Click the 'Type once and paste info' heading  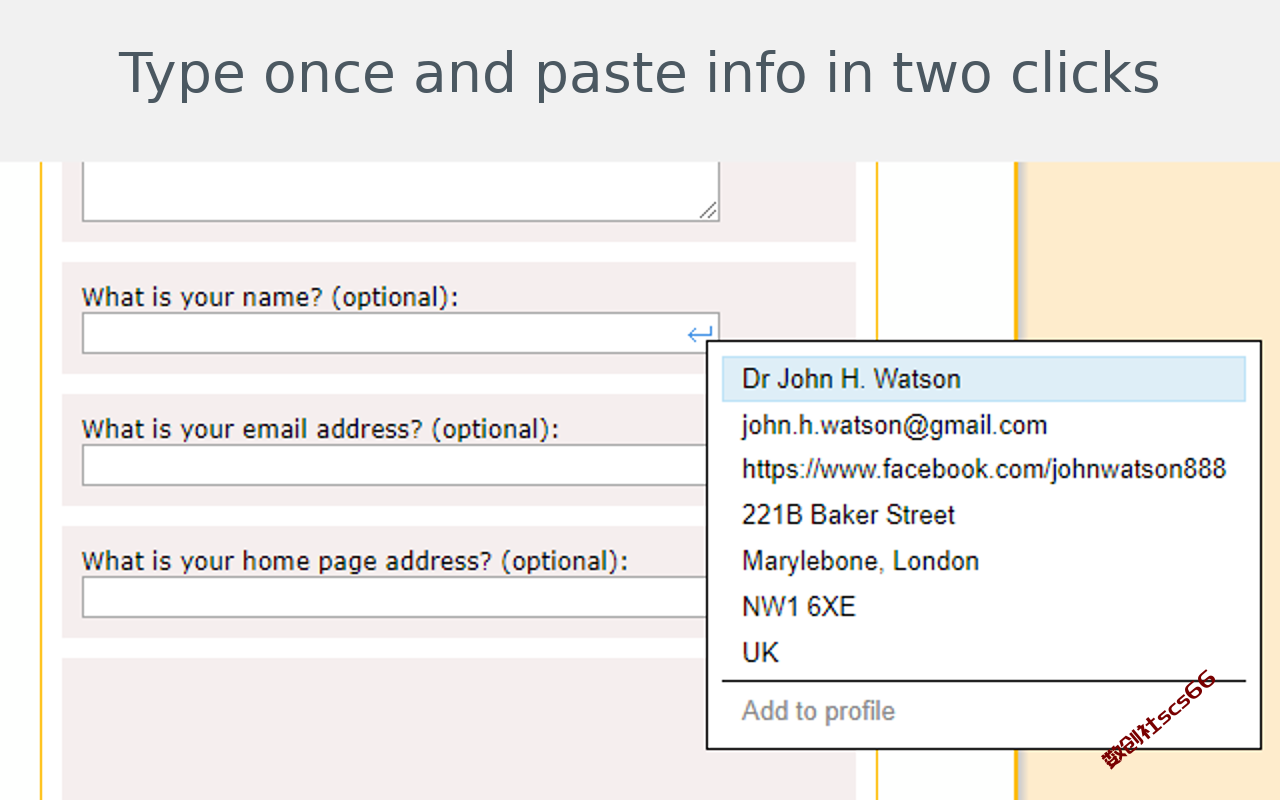639,74
